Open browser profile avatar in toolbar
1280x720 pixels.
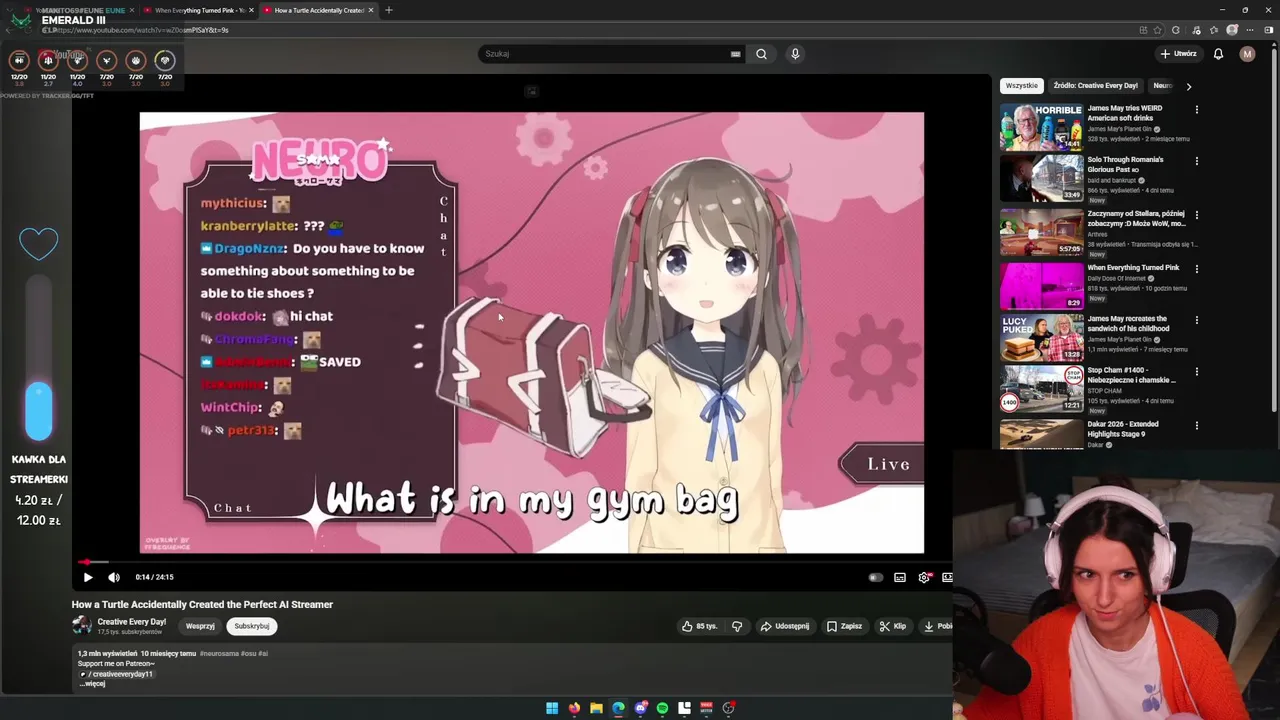[x=1232, y=30]
